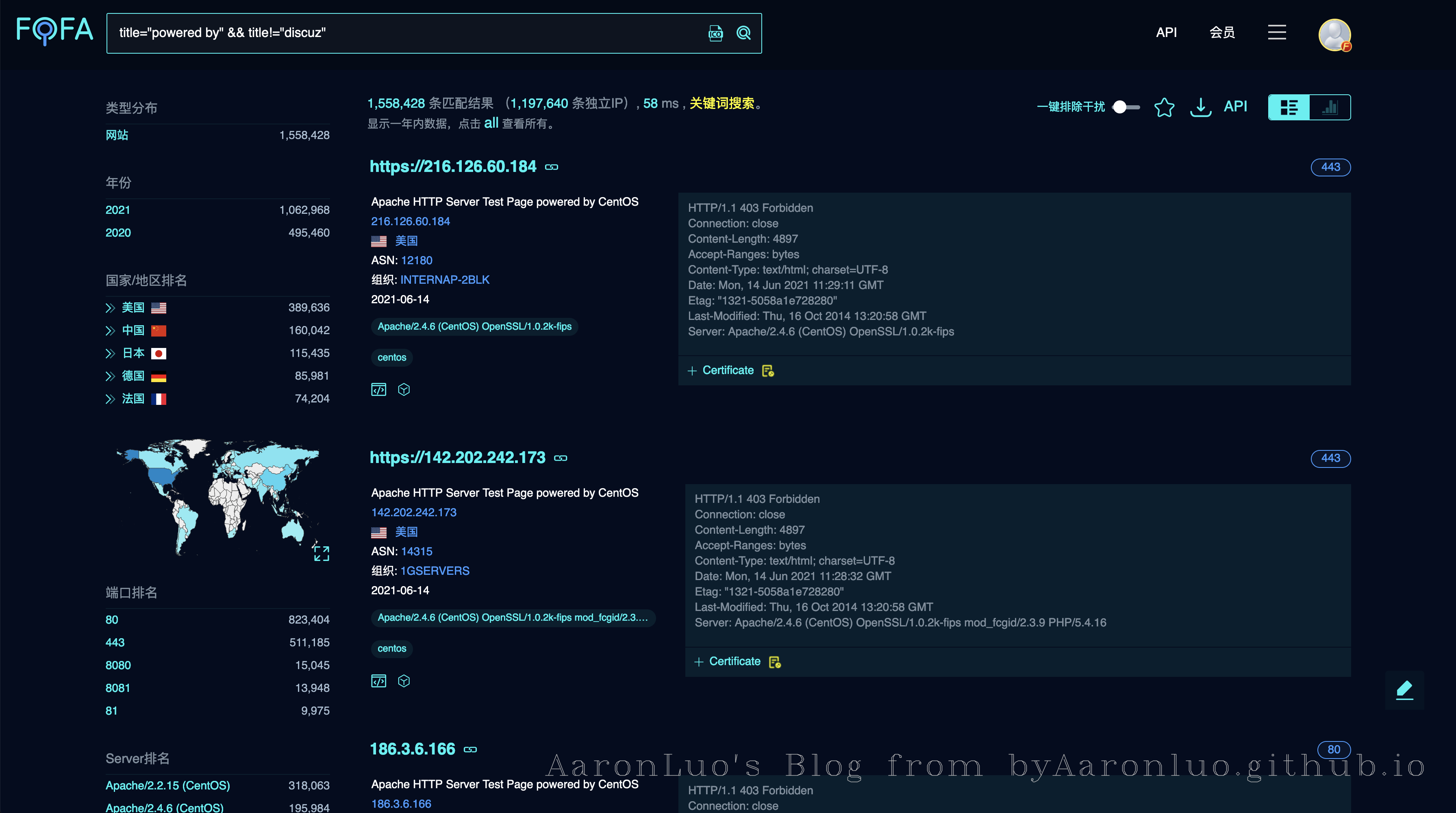Image resolution: width=1456 pixels, height=813 pixels.
Task: Click the magnifier search icon in search box
Action: [743, 33]
